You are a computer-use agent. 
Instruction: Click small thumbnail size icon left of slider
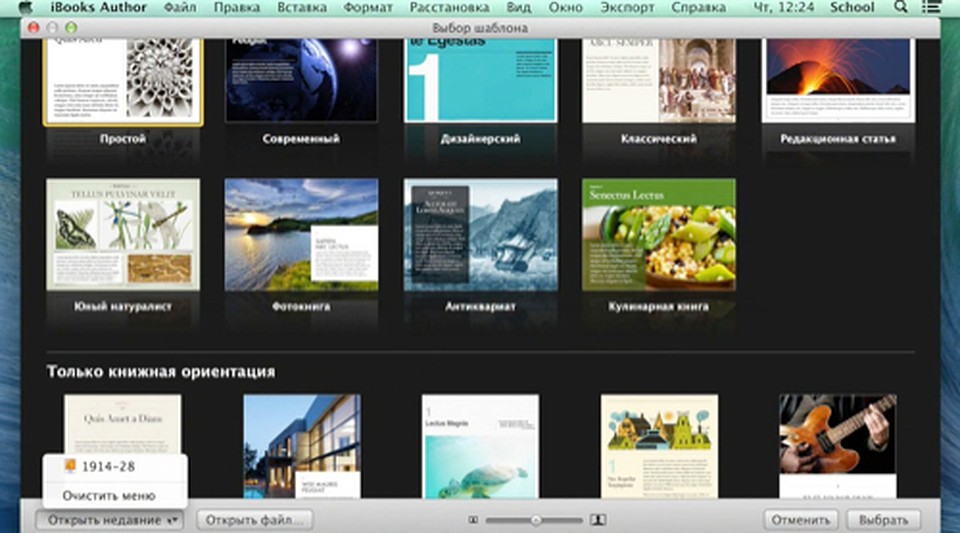click(473, 520)
